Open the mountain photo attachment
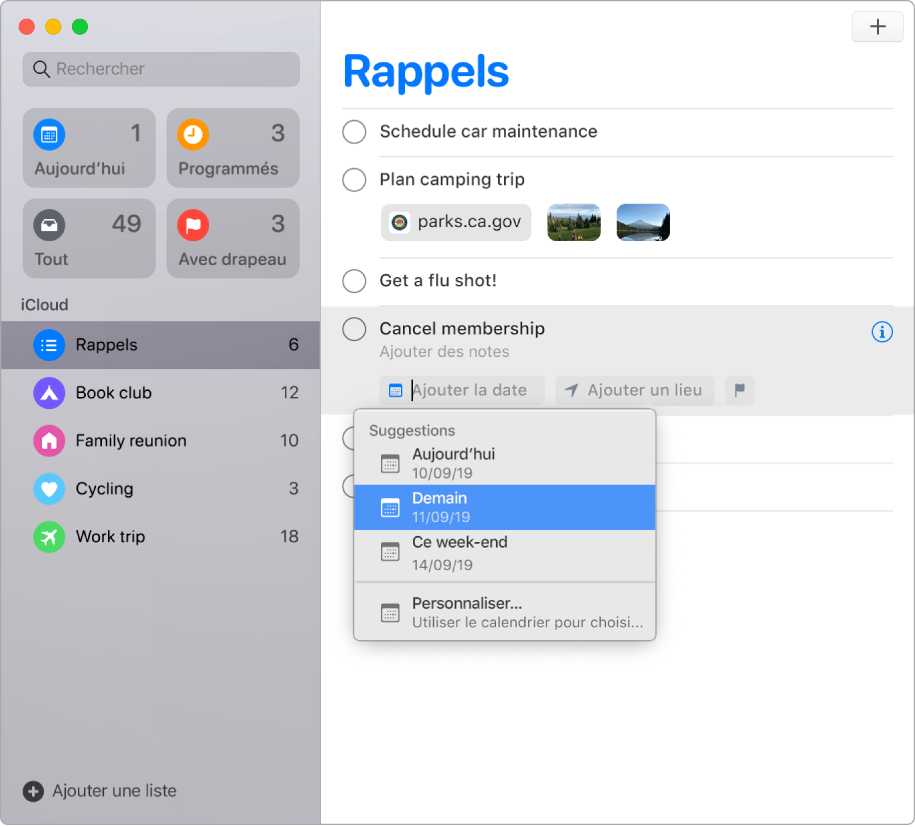915x827 pixels. pyautogui.click(x=643, y=222)
